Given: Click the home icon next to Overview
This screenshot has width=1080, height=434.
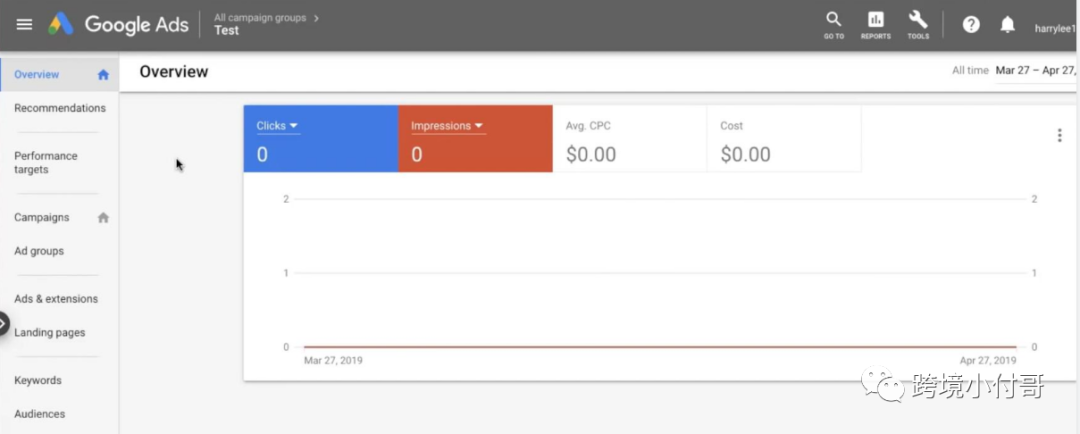Looking at the screenshot, I should click(103, 74).
